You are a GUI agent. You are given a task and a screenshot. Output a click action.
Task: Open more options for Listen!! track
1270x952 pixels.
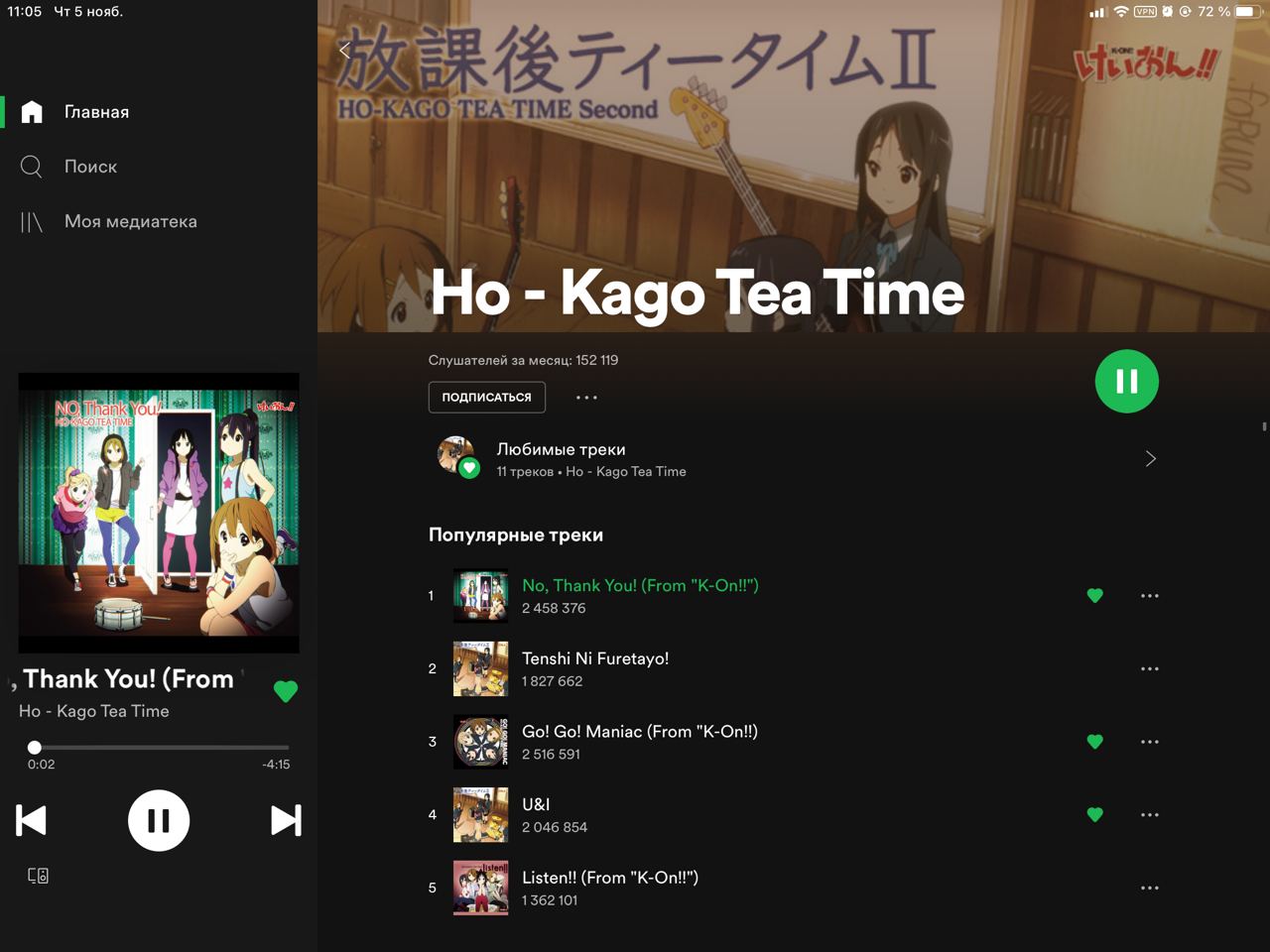[x=1150, y=889]
